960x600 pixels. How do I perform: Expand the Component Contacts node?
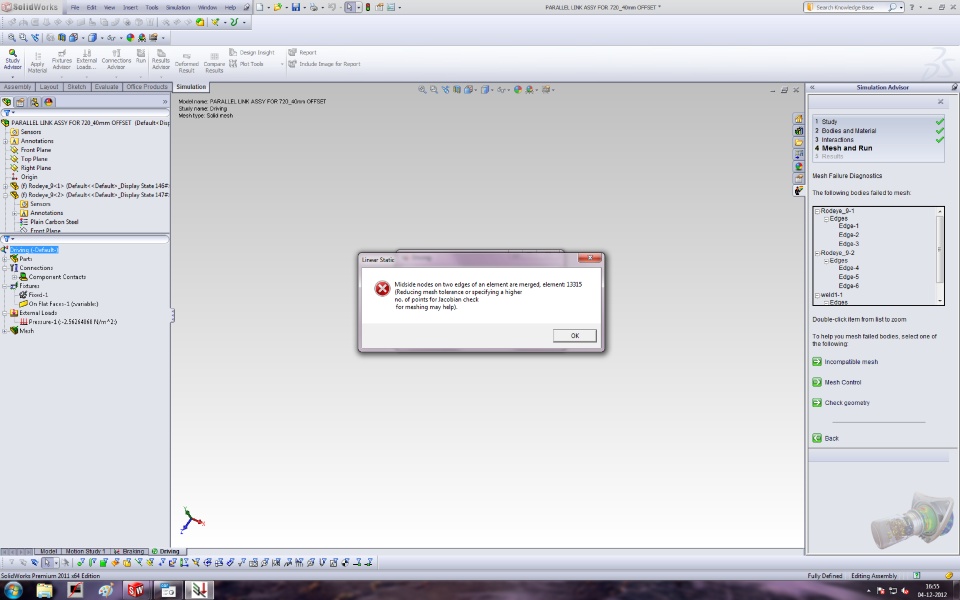[14, 277]
